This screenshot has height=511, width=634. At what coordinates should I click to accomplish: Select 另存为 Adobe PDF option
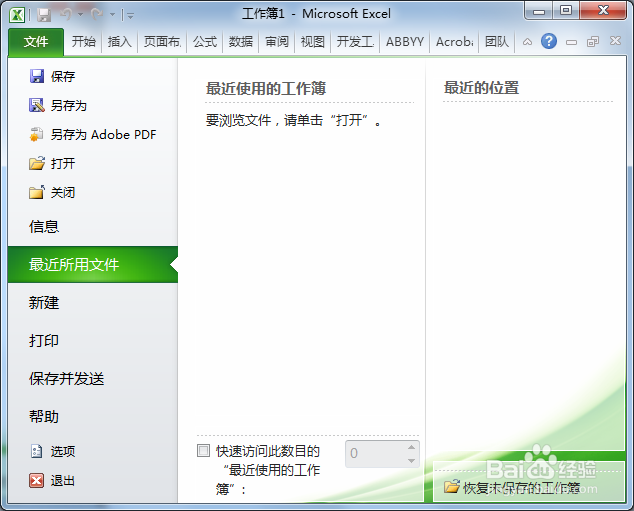93,135
